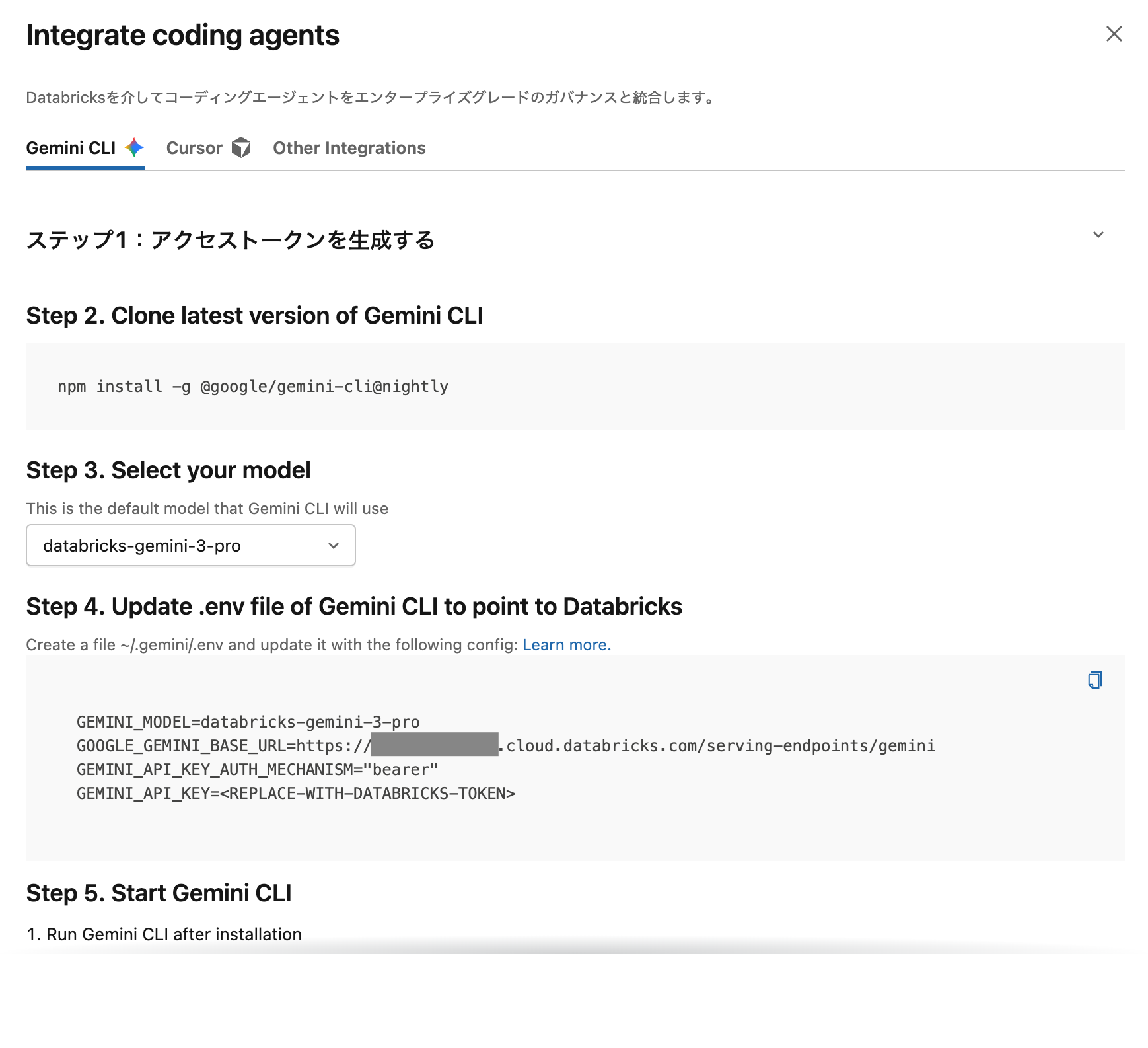The height and width of the screenshot is (1048, 1148).
Task: Click the Cursor cube logo icon
Action: tap(242, 148)
